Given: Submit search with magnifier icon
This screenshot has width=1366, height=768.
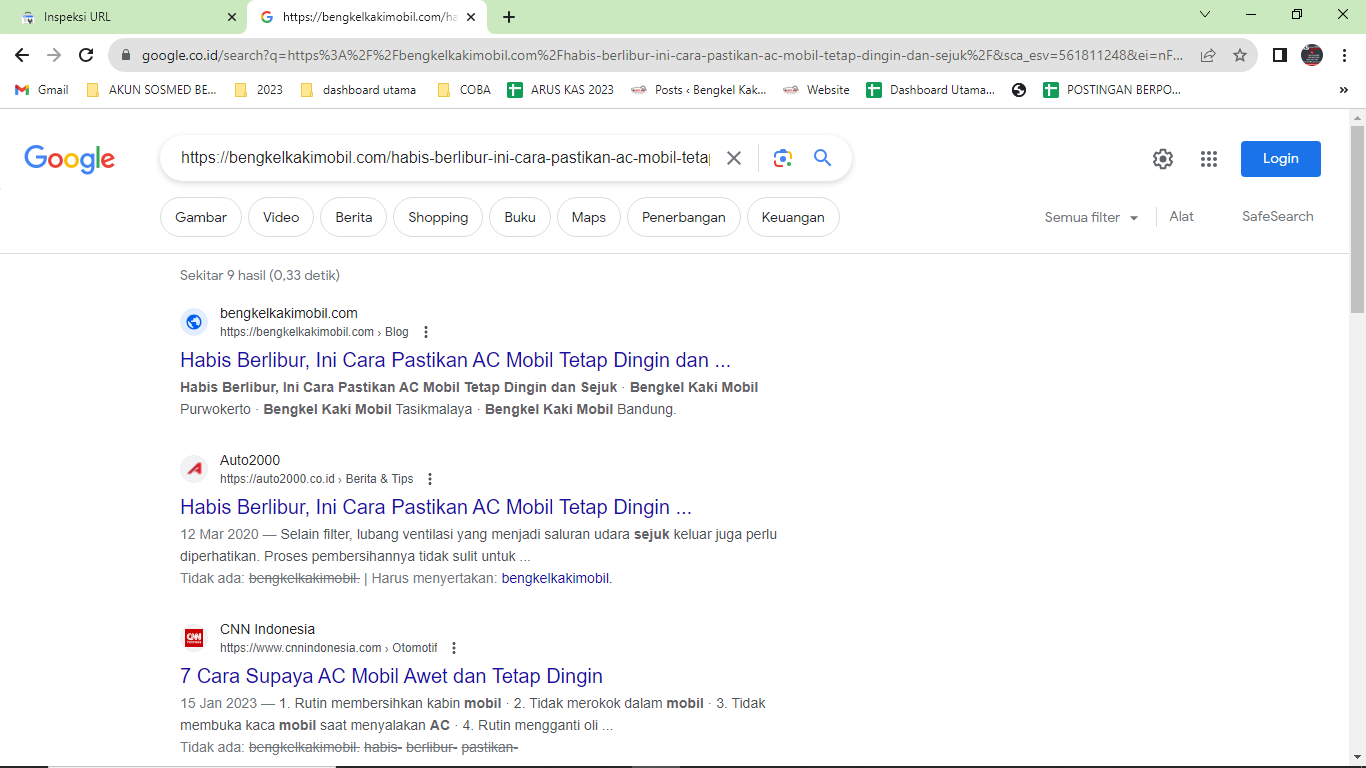Looking at the screenshot, I should pyautogui.click(x=822, y=158).
